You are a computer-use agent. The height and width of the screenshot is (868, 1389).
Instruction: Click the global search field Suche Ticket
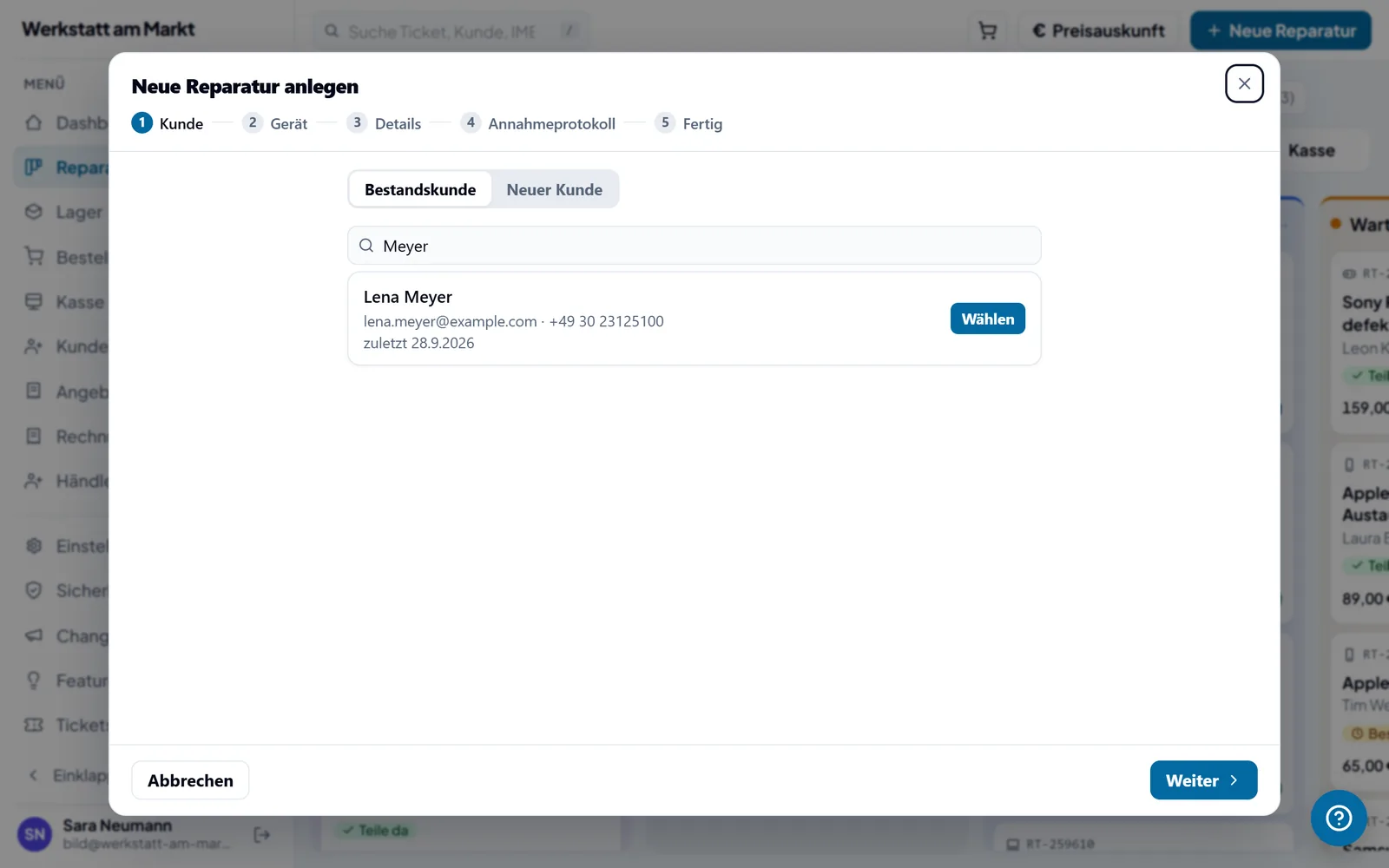pos(451,31)
